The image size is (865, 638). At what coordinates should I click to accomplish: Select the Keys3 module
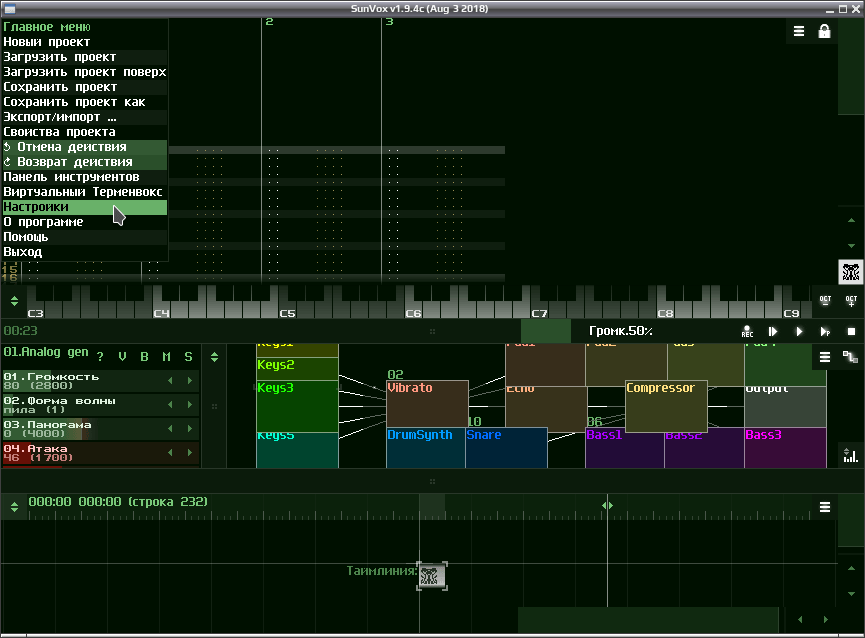(x=297, y=406)
